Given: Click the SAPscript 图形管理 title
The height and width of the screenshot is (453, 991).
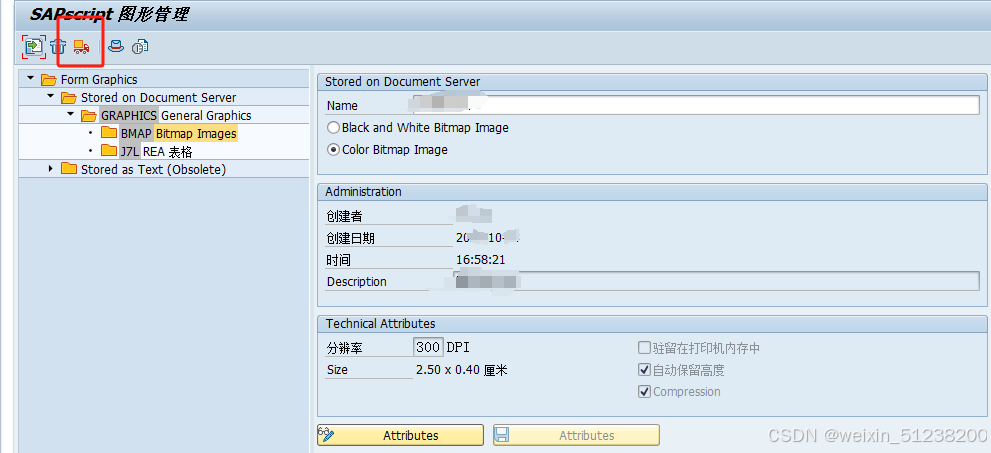Looking at the screenshot, I should pos(109,15).
